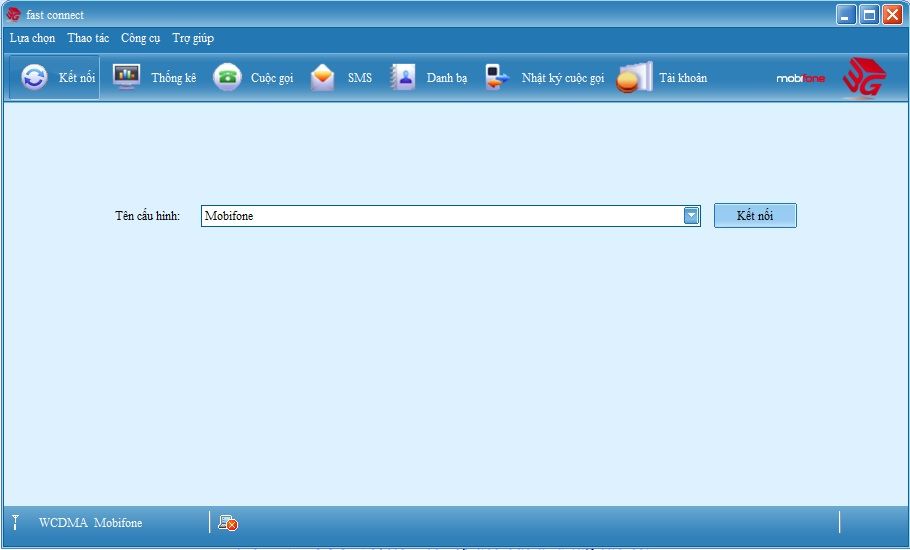Click the signal antenna icon in status bar
This screenshot has width=910, height=550.
point(15,523)
